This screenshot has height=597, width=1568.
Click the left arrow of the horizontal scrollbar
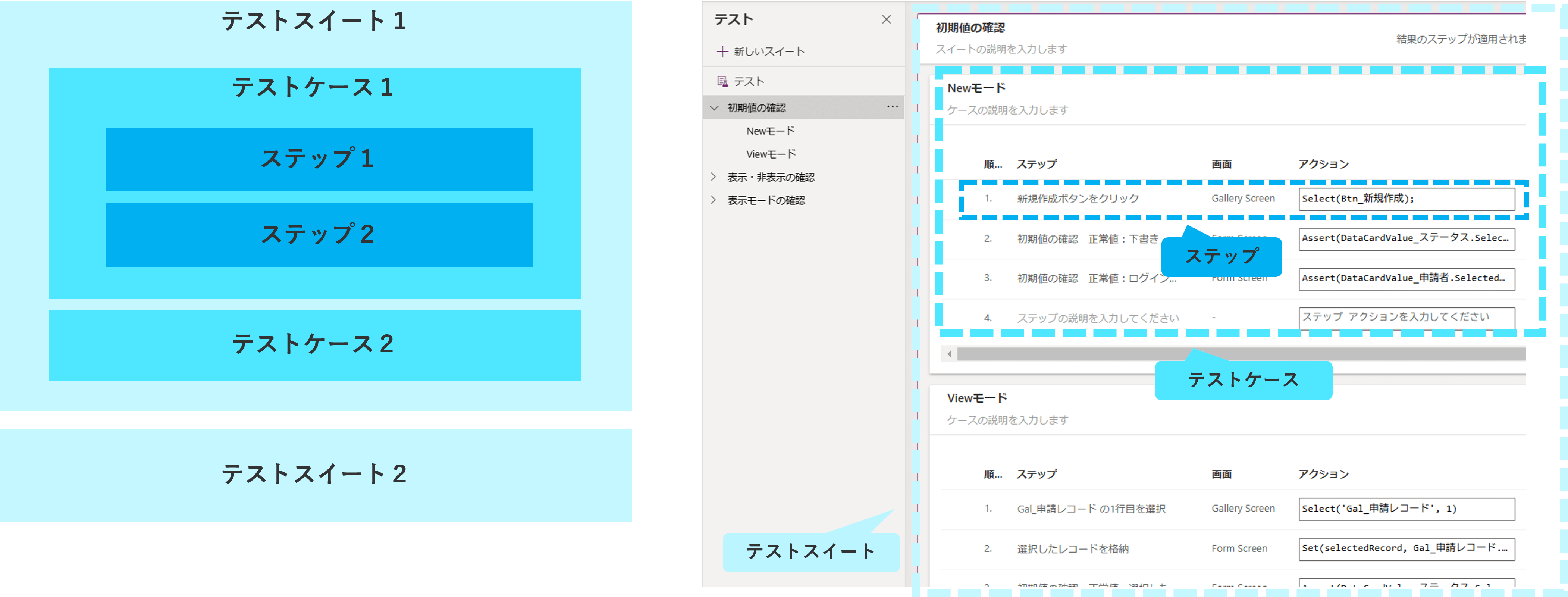coord(949,354)
